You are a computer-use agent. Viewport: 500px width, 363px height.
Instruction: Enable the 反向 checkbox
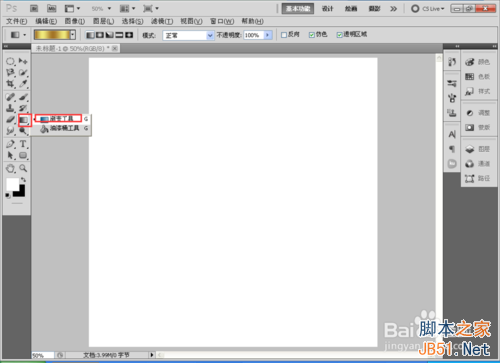(x=284, y=35)
